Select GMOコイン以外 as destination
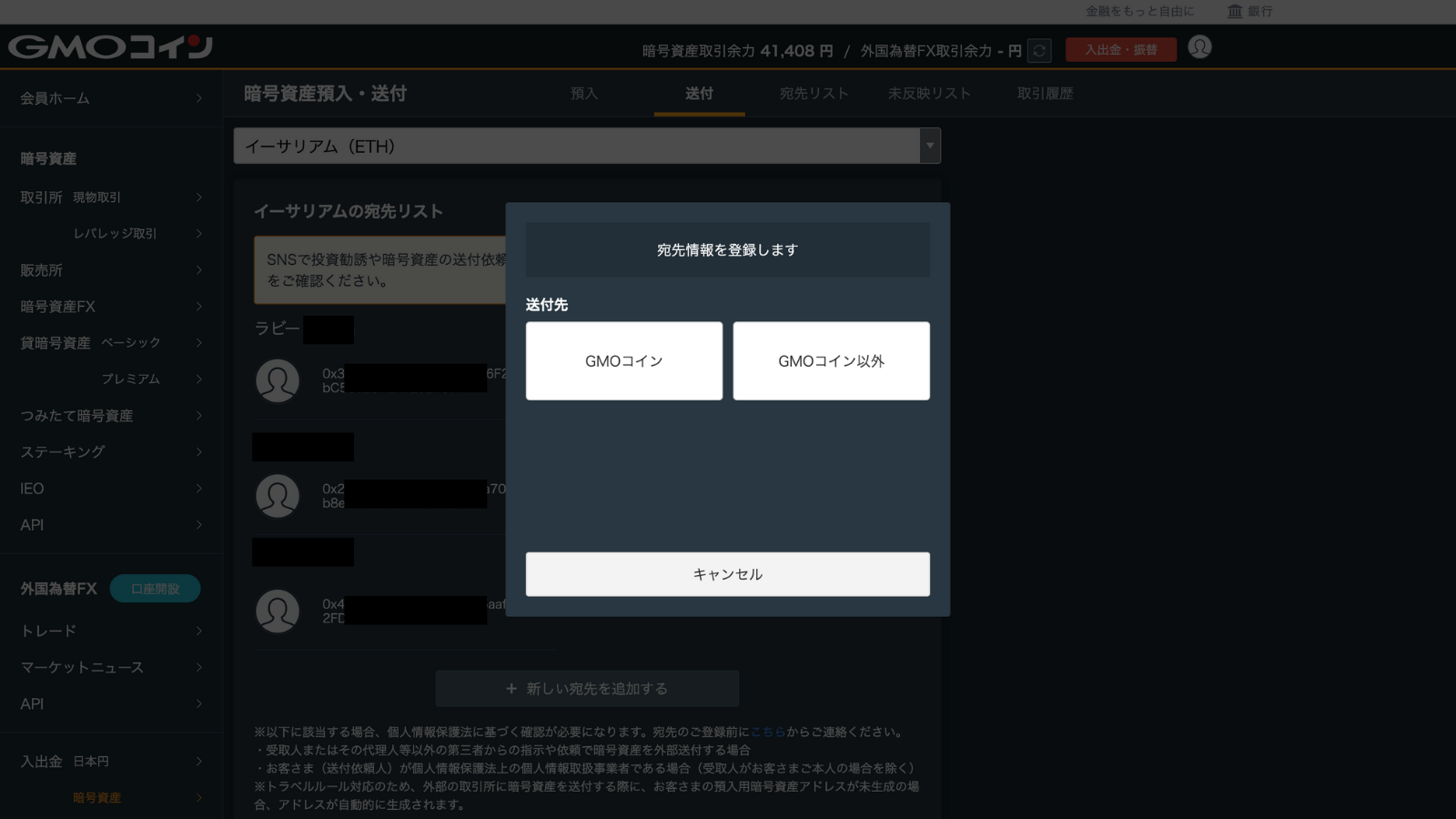This screenshot has height=819, width=1456. point(831,361)
